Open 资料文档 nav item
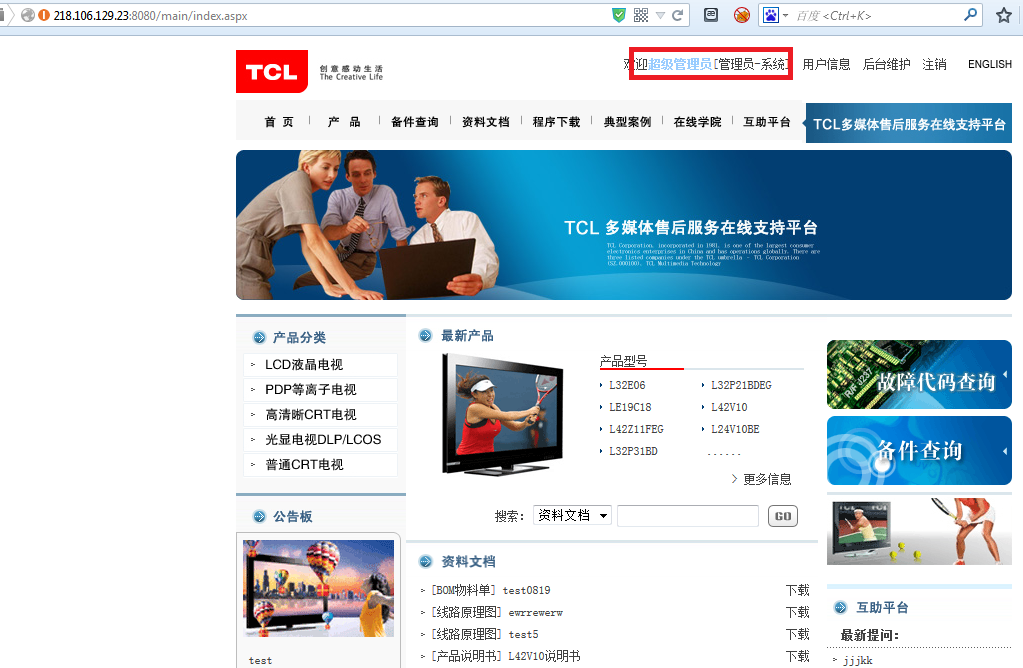This screenshot has height=668, width=1023. point(485,122)
